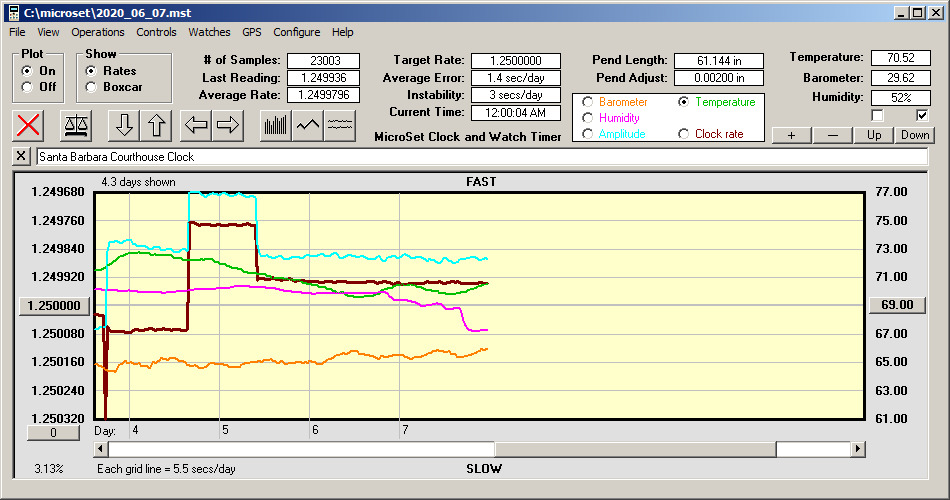
Task: Select the Clock rate radio button
Action: click(684, 134)
